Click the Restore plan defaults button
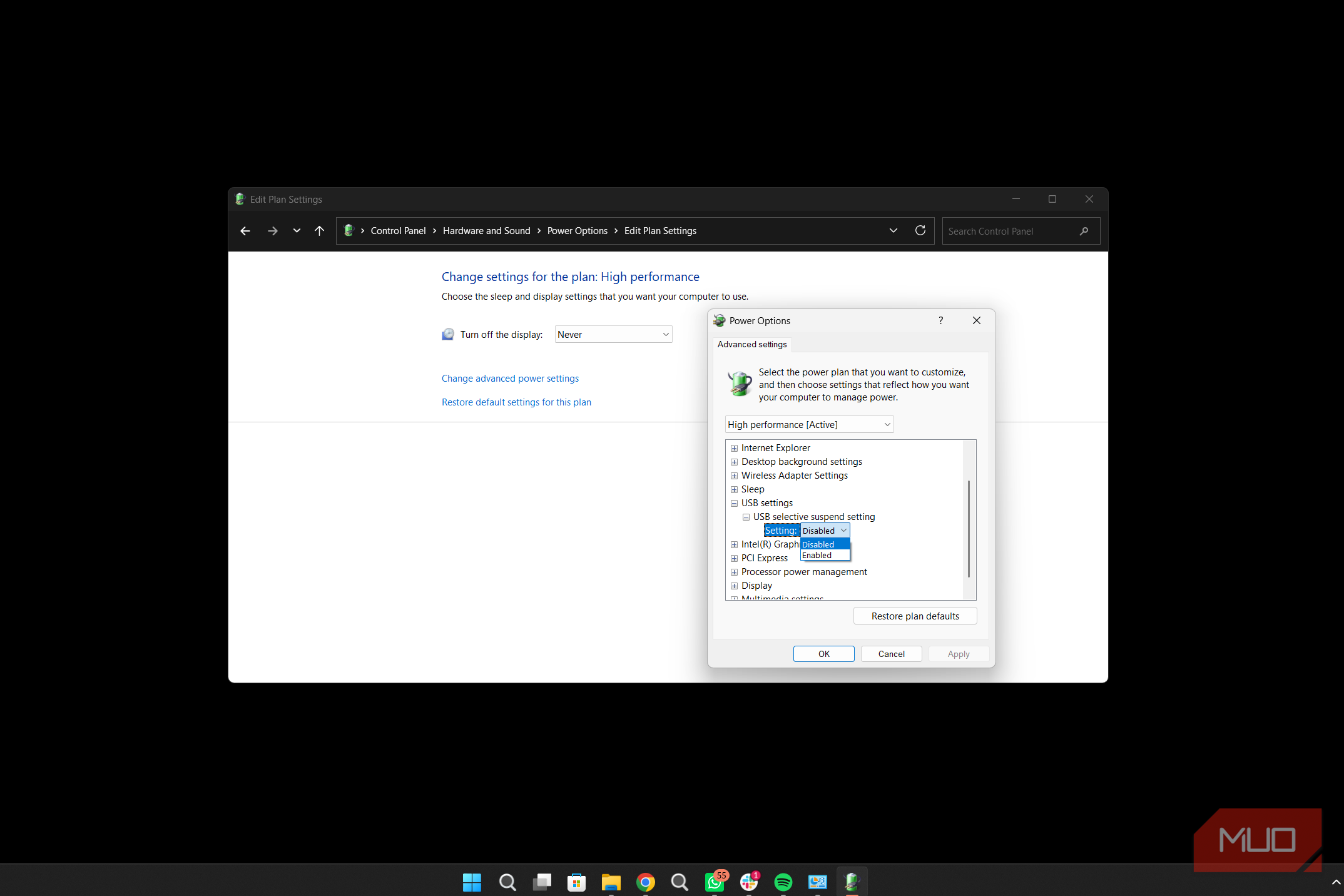 click(x=915, y=616)
